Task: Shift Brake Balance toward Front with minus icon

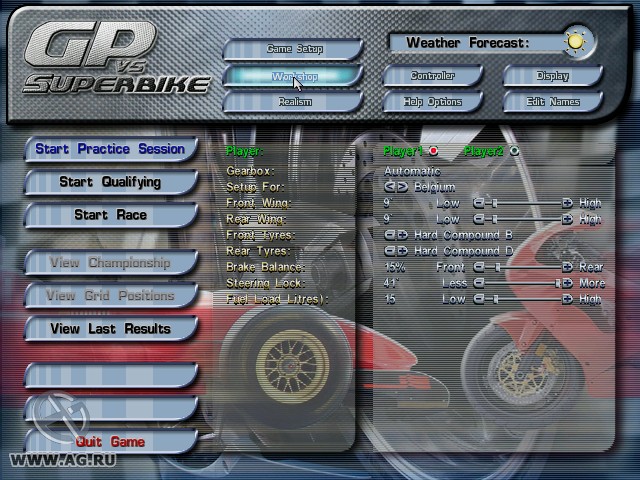Action: coord(478,267)
